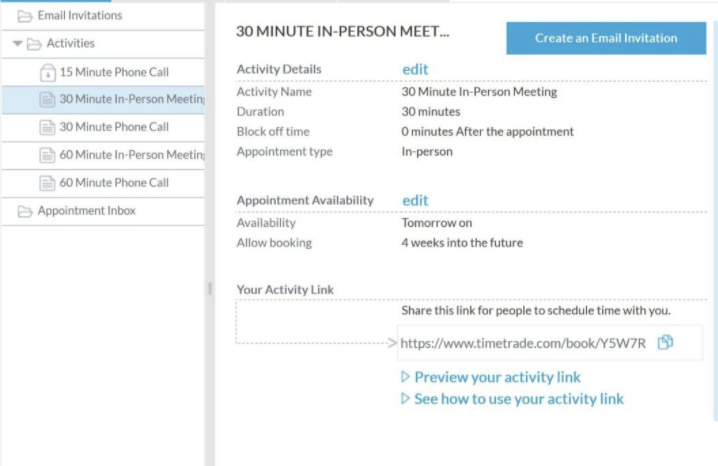718x466 pixels.
Task: Click the 60 Minute In-Person Meeting document icon
Action: point(47,155)
